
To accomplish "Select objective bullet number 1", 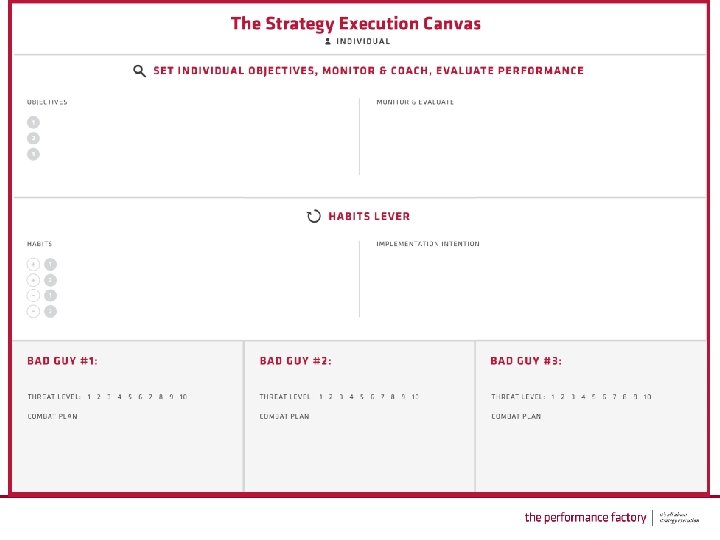I will coord(33,122).
